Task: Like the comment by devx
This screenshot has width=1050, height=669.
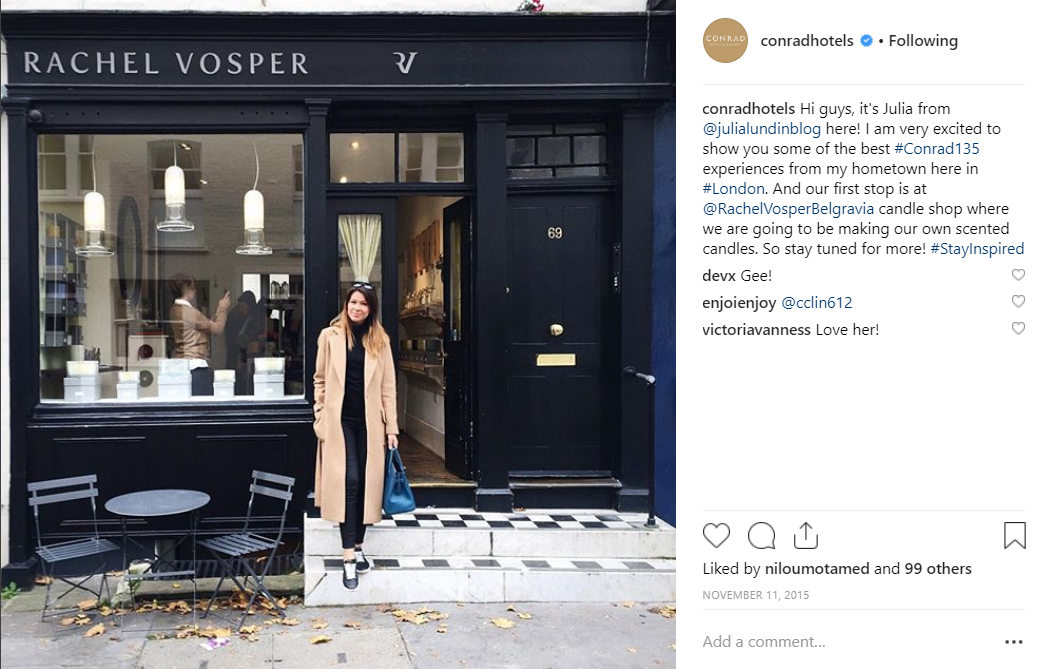Action: pos(1018,275)
